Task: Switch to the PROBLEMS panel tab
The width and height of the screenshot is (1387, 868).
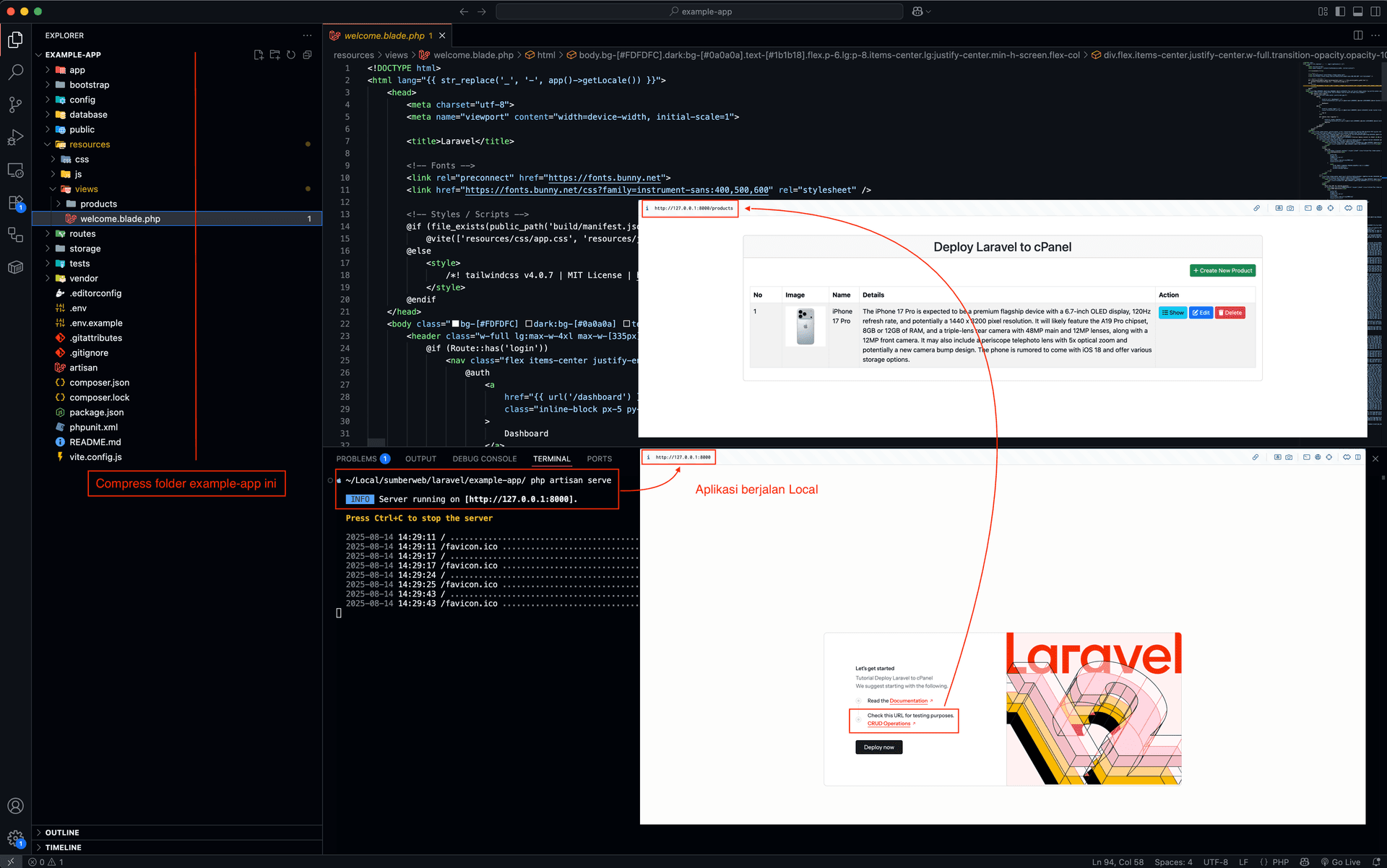Action: 357,459
